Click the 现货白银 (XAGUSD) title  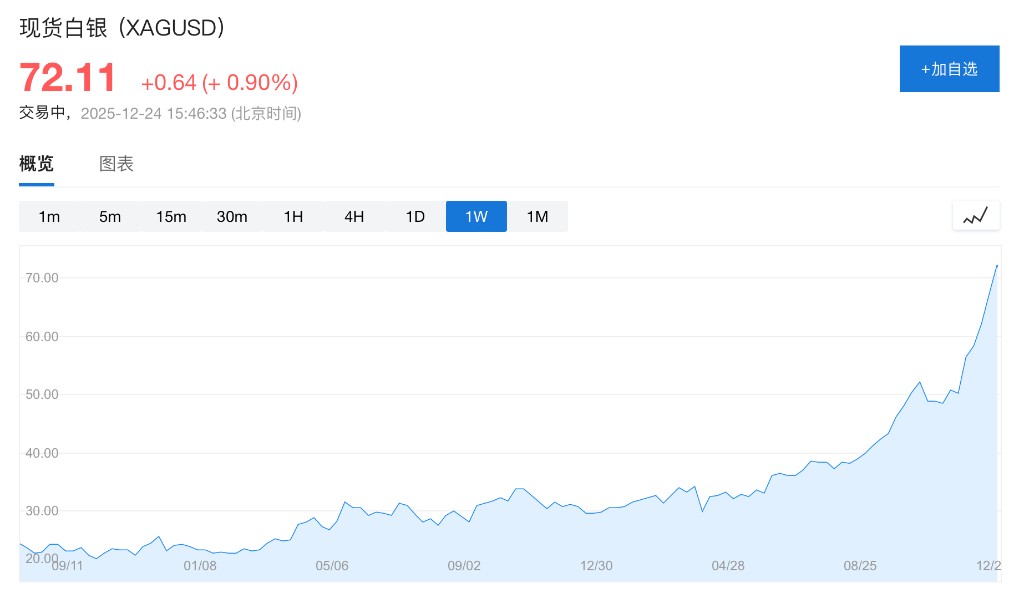pos(122,28)
